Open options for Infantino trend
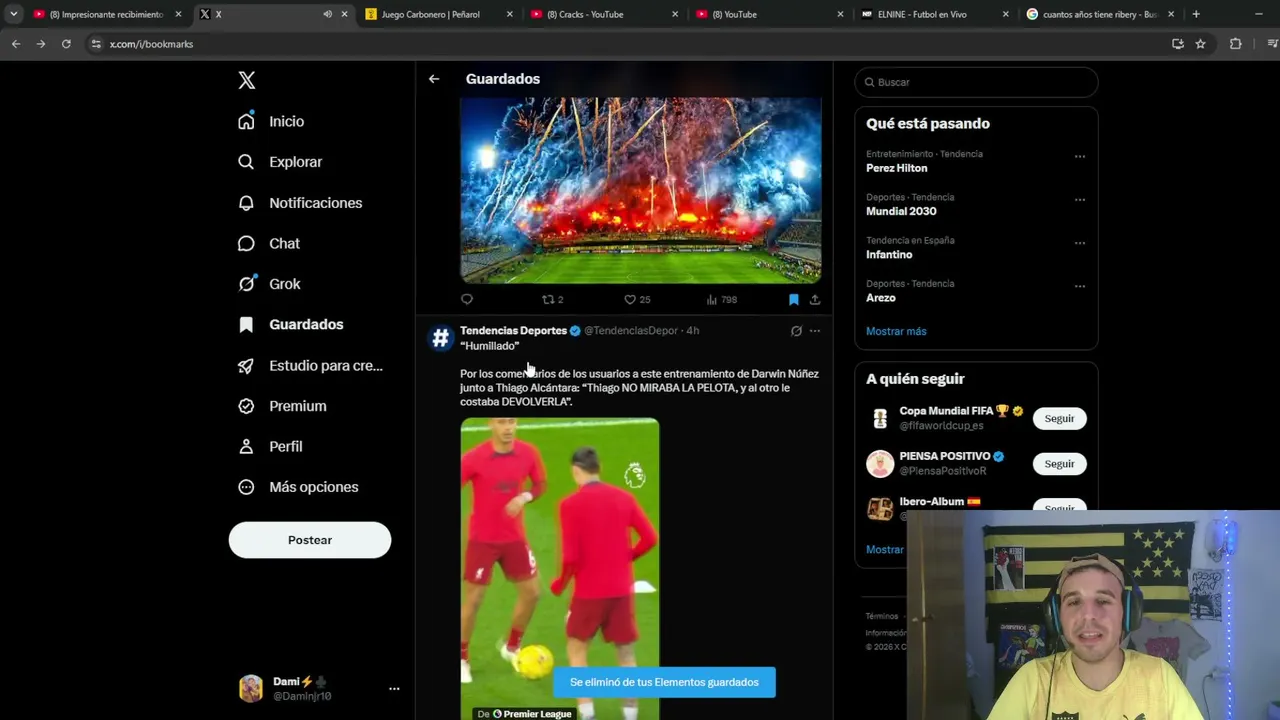The width and height of the screenshot is (1280, 720). coord(1080,243)
